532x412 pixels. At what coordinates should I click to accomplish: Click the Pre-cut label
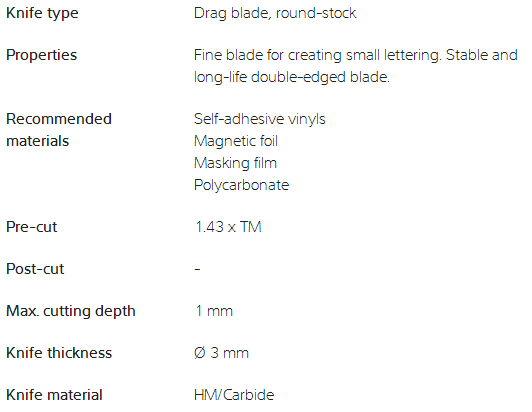click(32, 227)
